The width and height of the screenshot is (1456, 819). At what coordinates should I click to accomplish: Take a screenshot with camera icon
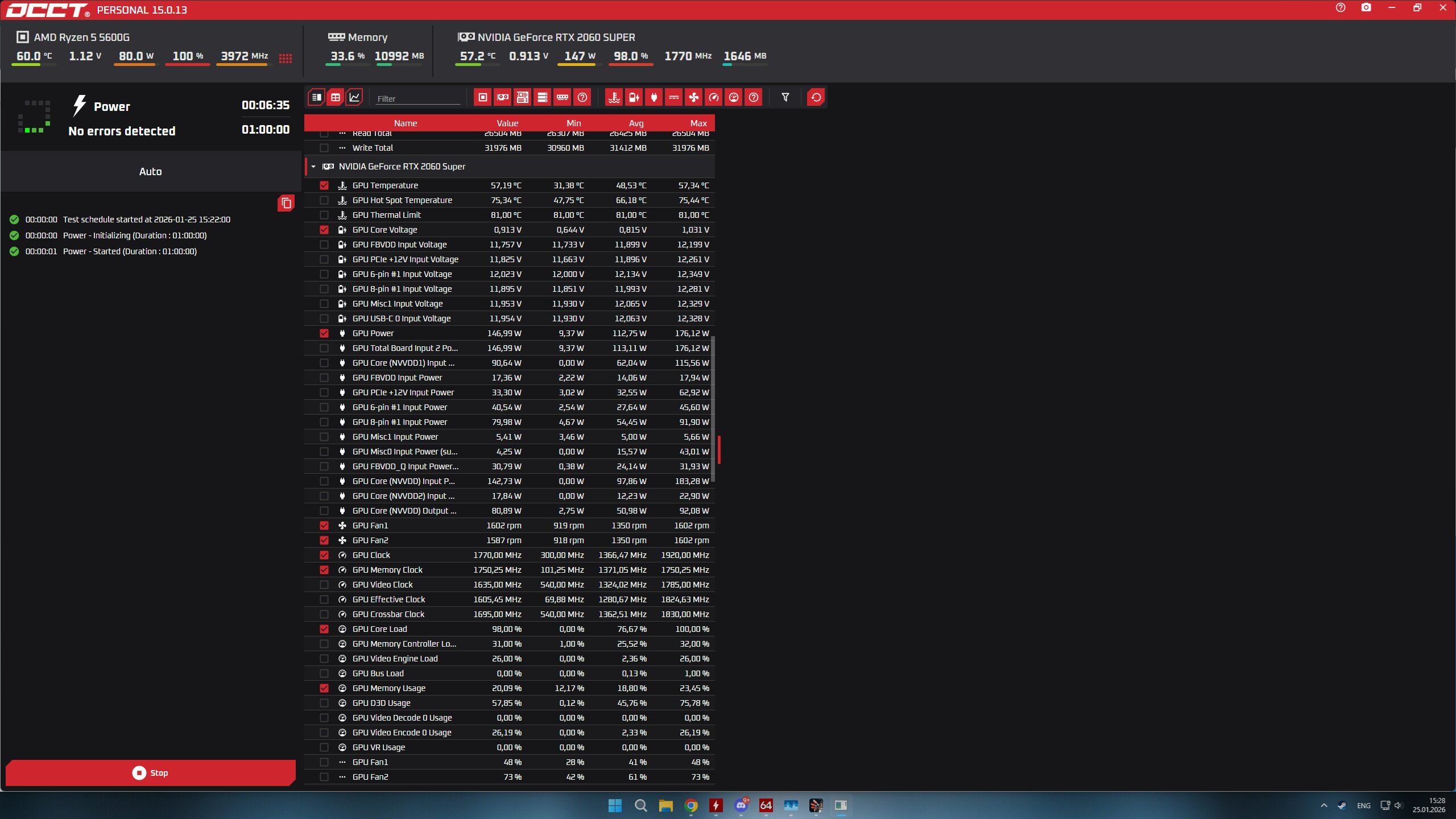1366,8
